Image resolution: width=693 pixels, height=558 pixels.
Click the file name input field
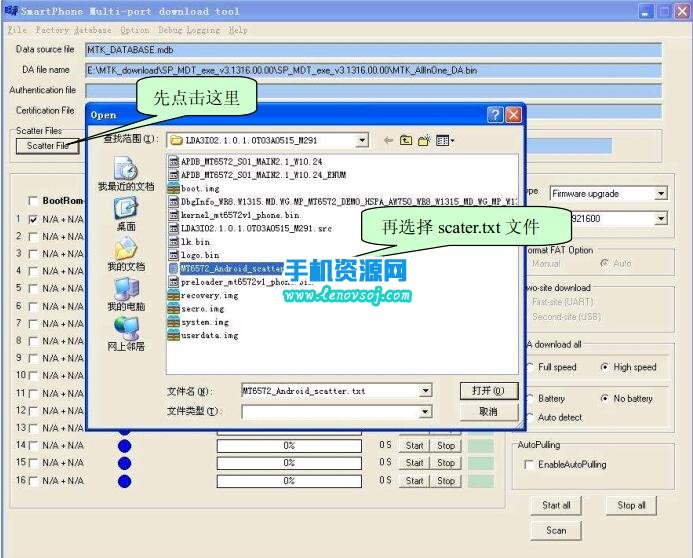point(330,391)
